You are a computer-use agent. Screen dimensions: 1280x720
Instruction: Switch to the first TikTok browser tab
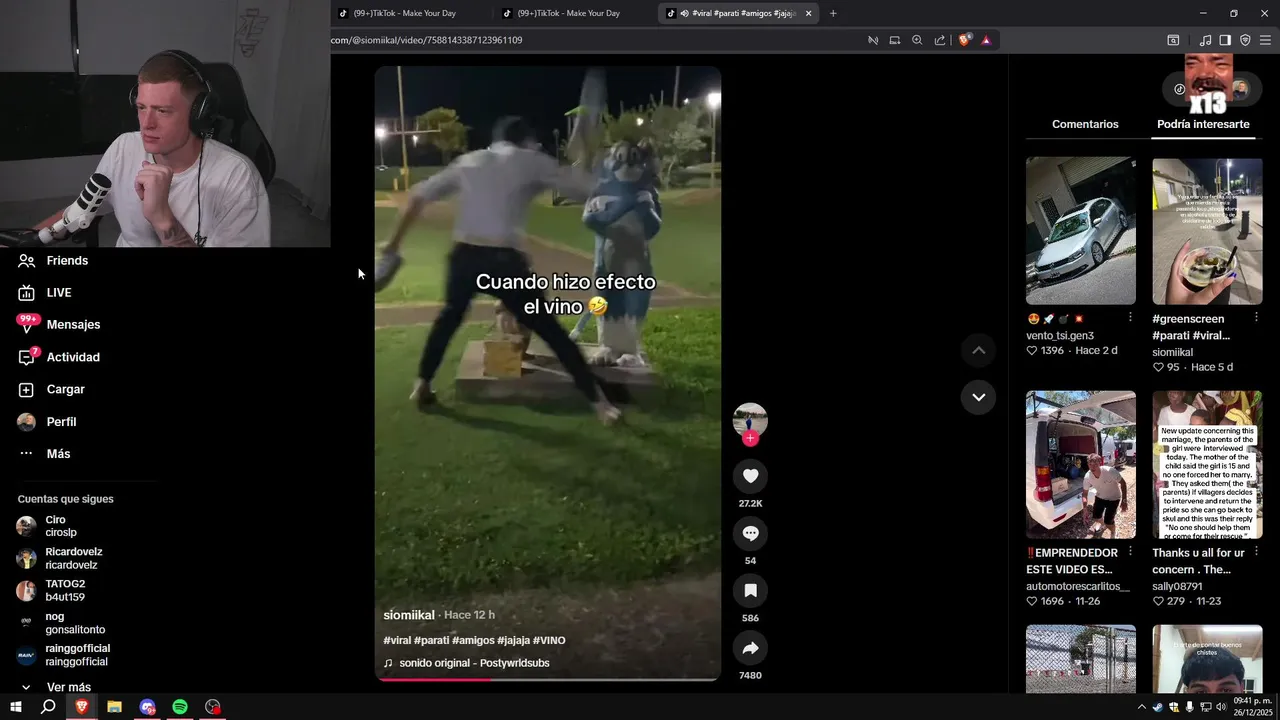pyautogui.click(x=410, y=13)
